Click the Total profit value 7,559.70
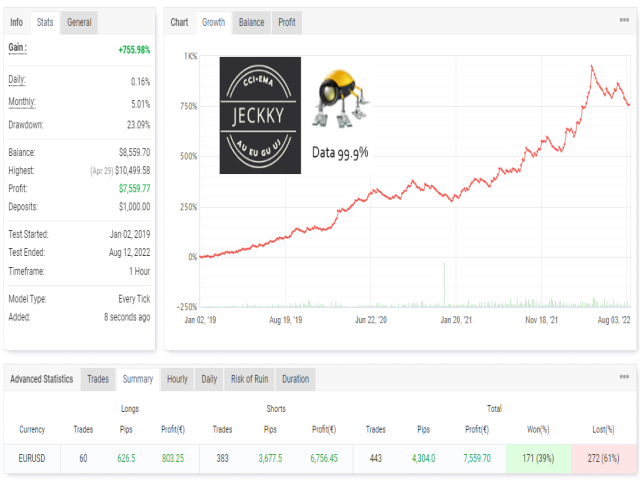Viewport: 640px width, 480px height. click(x=477, y=458)
